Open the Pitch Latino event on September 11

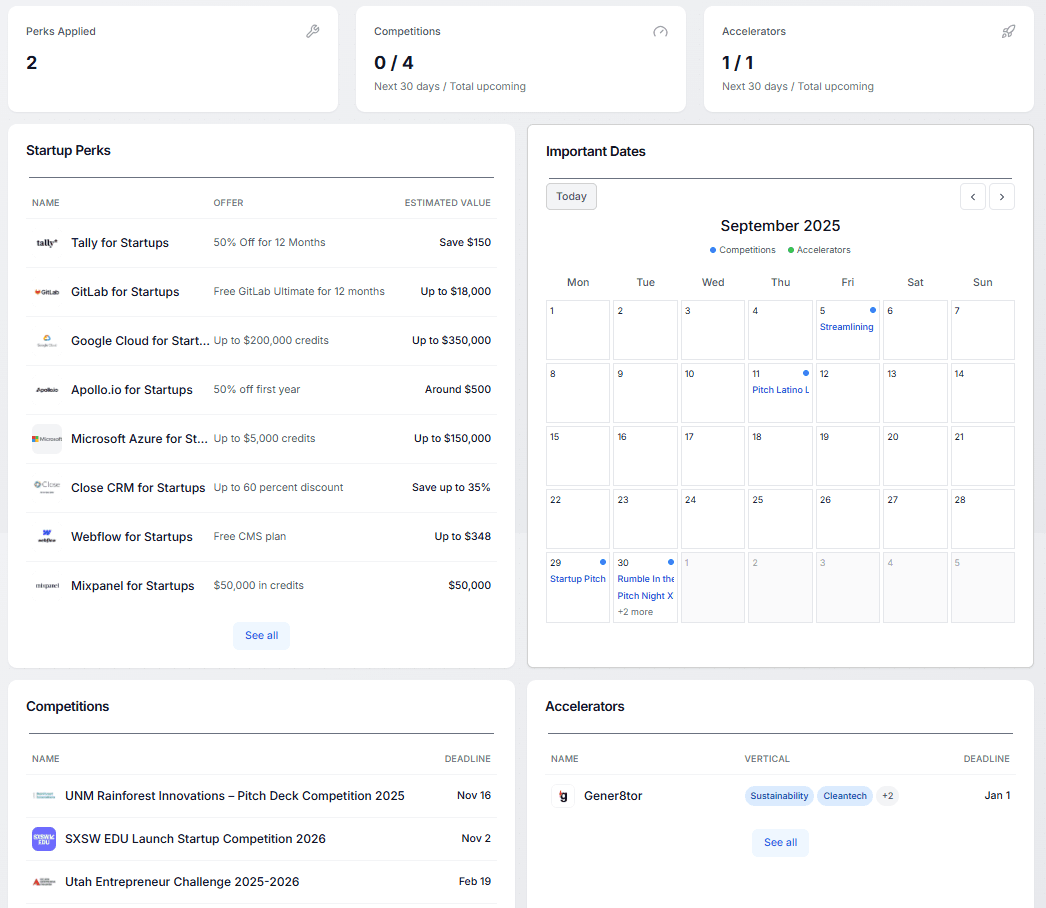click(780, 390)
